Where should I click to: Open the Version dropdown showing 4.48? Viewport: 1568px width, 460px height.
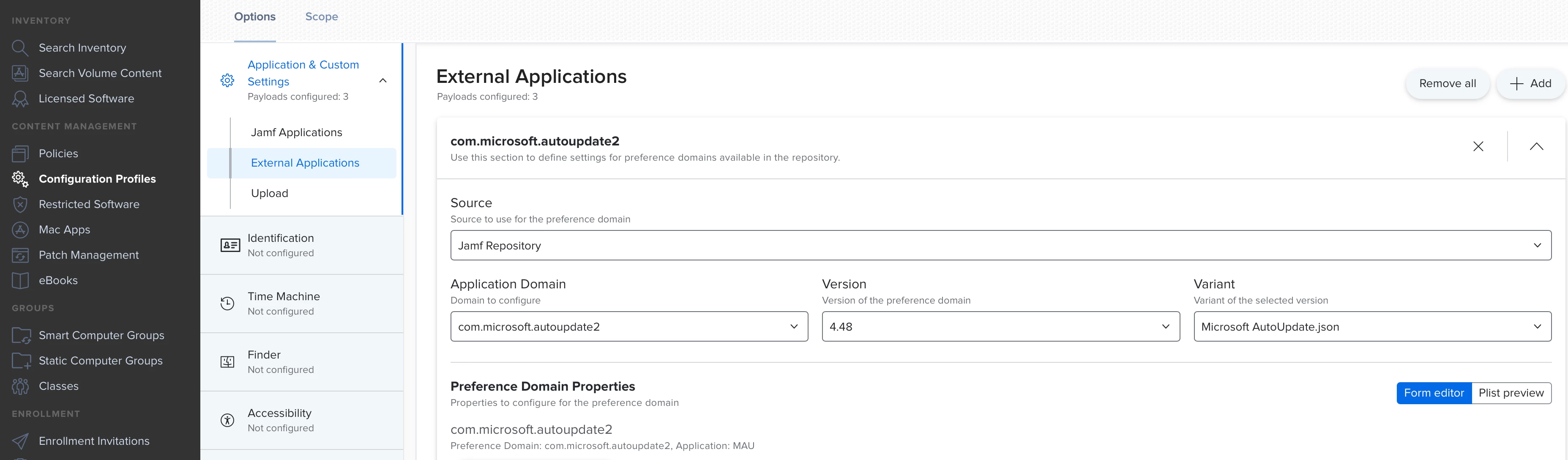point(1000,326)
